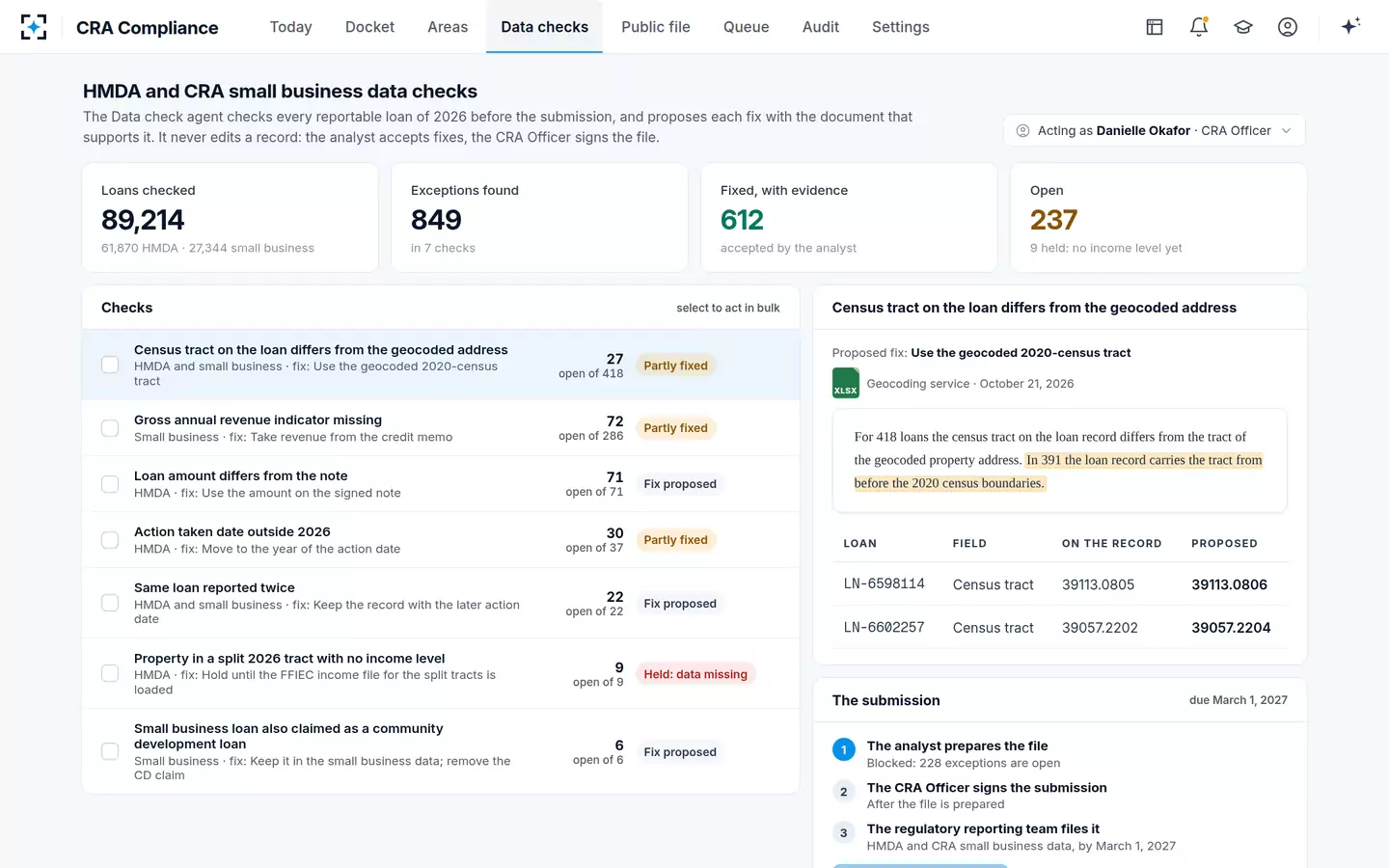Click the Partly fixed badge for Census tract
The height and width of the screenshot is (868, 1389).
(676, 366)
